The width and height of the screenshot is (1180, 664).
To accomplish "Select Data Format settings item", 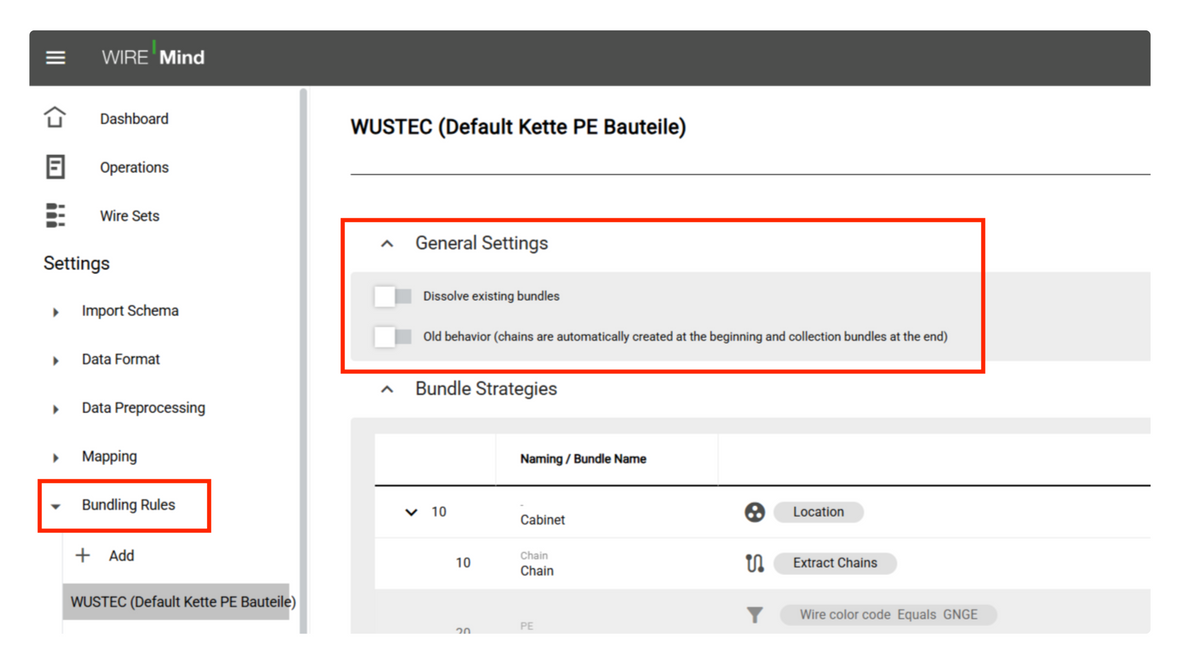I will [x=120, y=359].
